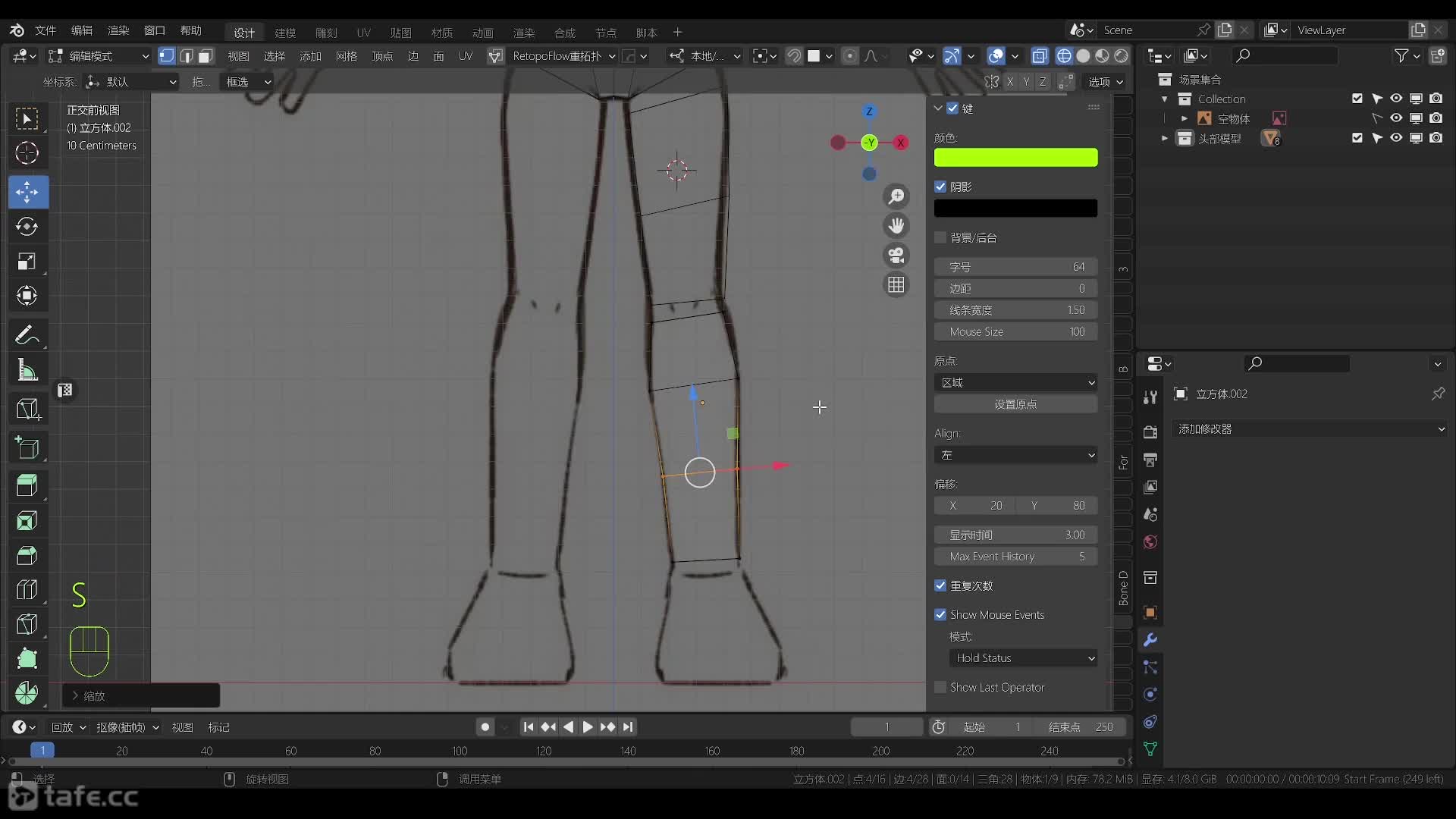Select the Transform tool
The image size is (1456, 819).
pos(27,296)
